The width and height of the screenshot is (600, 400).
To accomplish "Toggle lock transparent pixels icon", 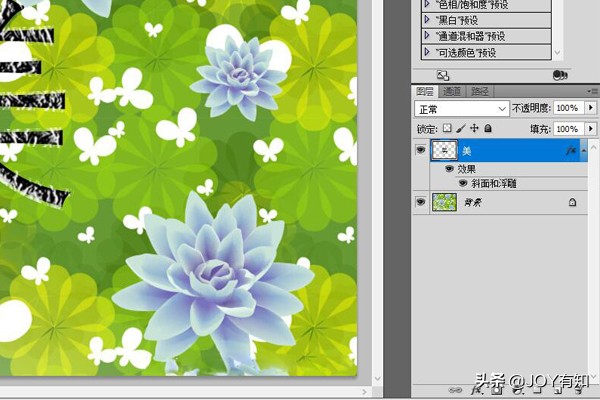I will point(447,128).
